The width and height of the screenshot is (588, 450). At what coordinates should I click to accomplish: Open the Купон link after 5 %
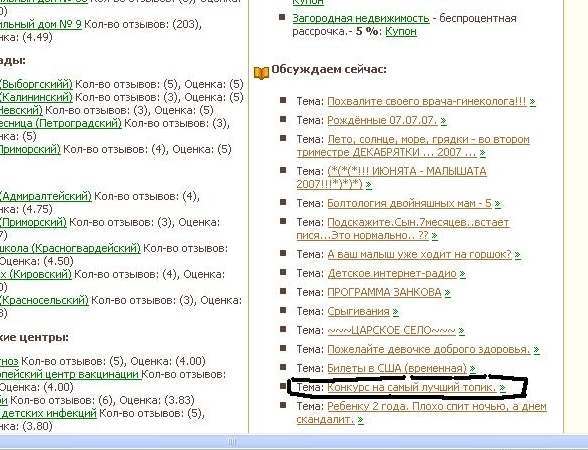401,31
